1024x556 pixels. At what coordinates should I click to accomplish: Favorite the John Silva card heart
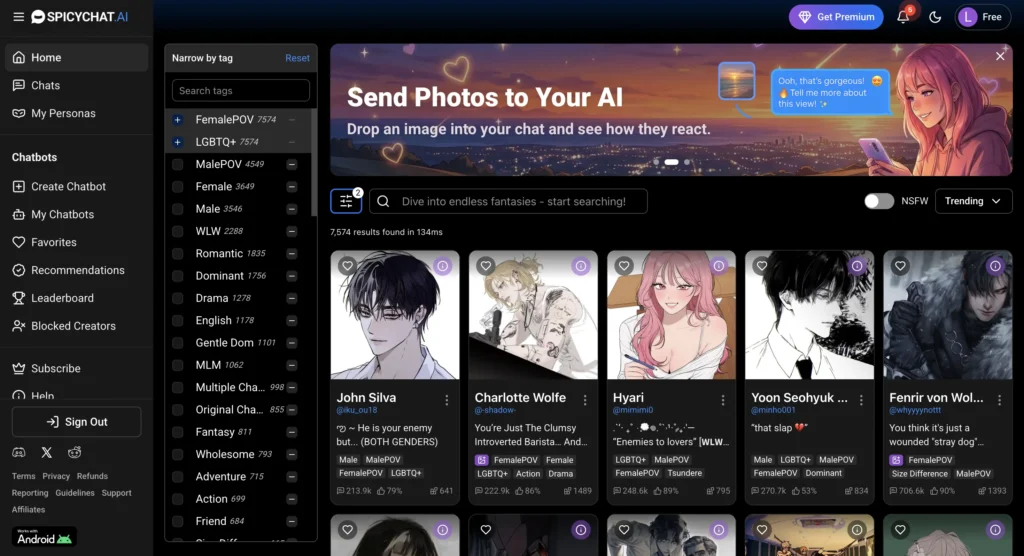point(347,266)
